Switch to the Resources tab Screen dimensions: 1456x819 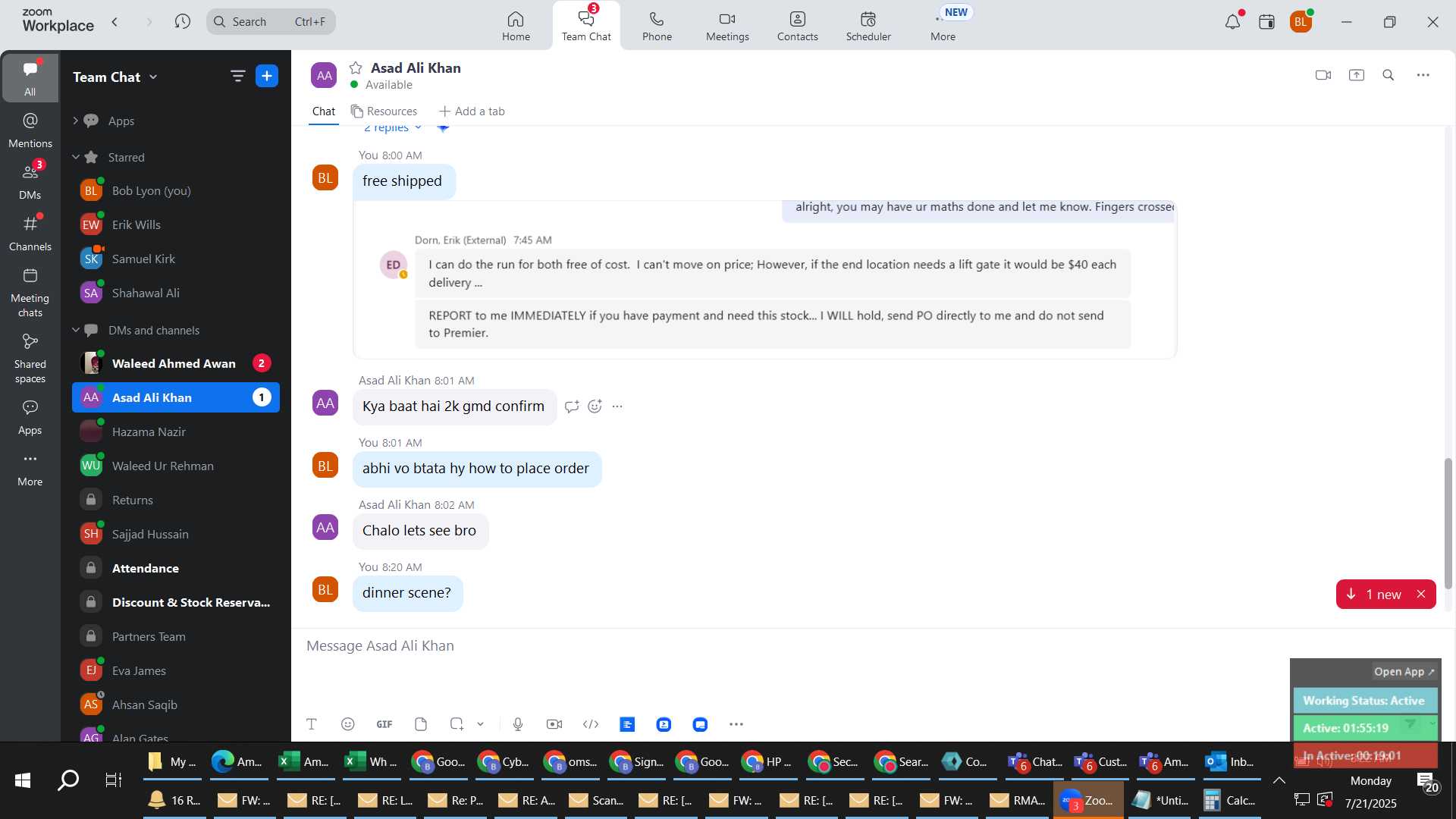[x=384, y=111]
